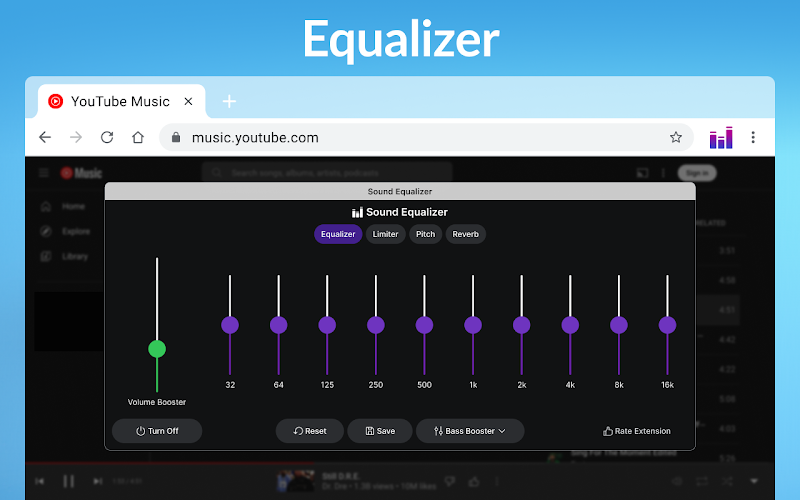Dislike the current song
Screen dimensions: 800x500
click(449, 481)
